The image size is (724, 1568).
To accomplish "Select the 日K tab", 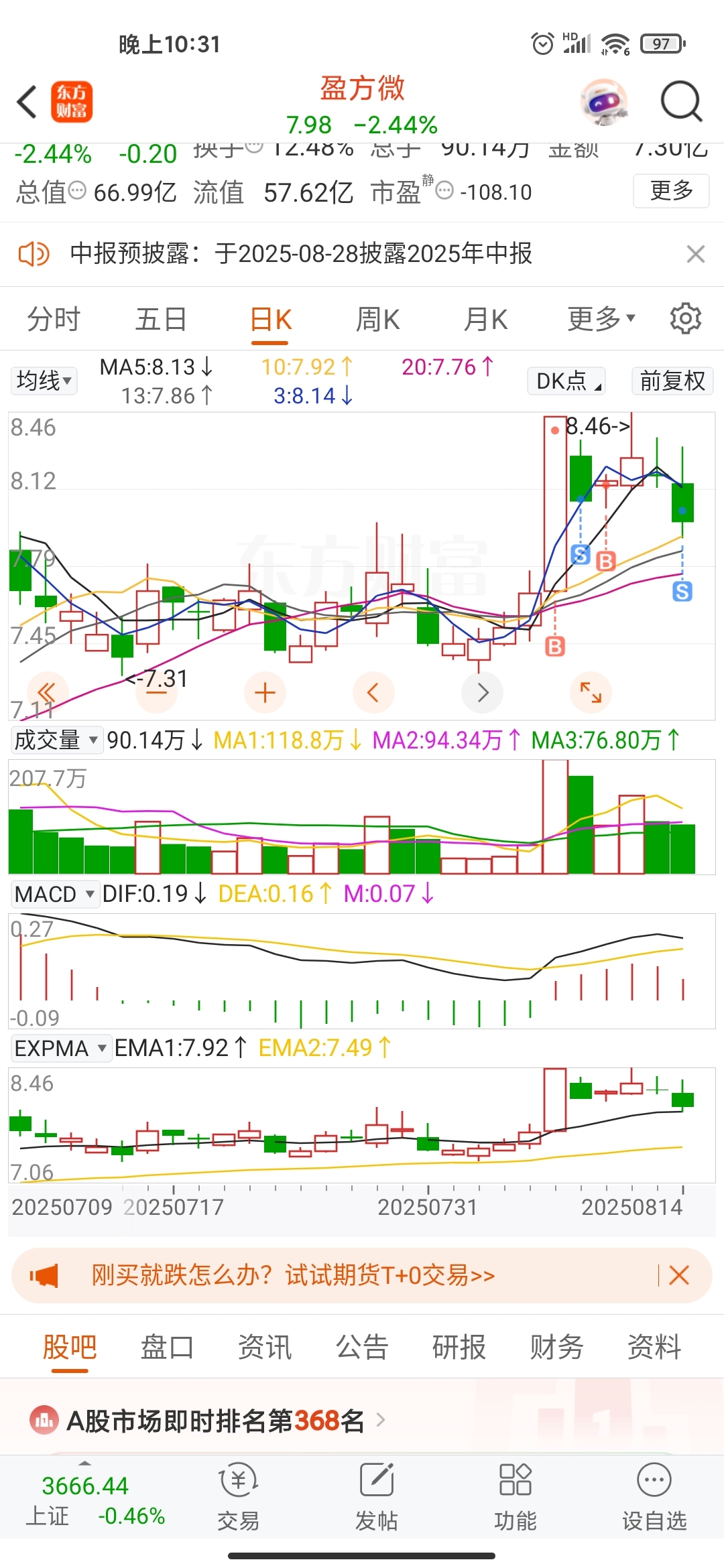I will [271, 320].
